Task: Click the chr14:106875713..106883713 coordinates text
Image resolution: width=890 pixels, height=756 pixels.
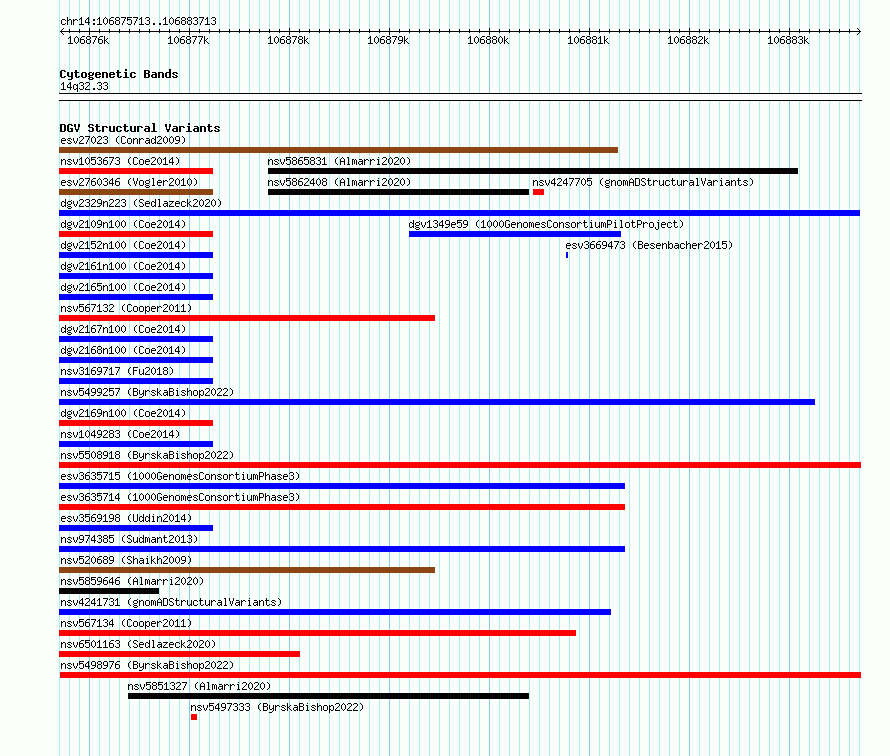Action: [x=138, y=22]
